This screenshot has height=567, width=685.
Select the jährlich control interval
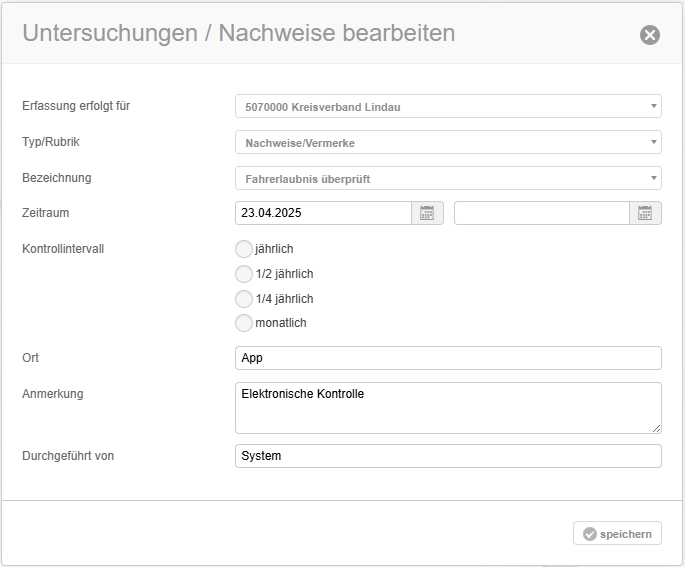click(x=244, y=249)
